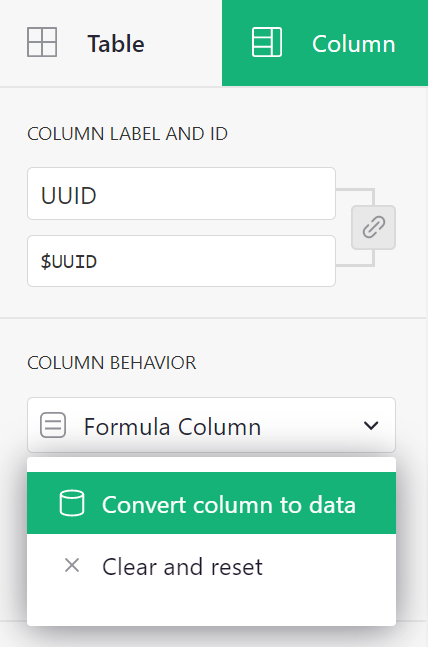Focus the $UUID column ID field

pos(181,261)
